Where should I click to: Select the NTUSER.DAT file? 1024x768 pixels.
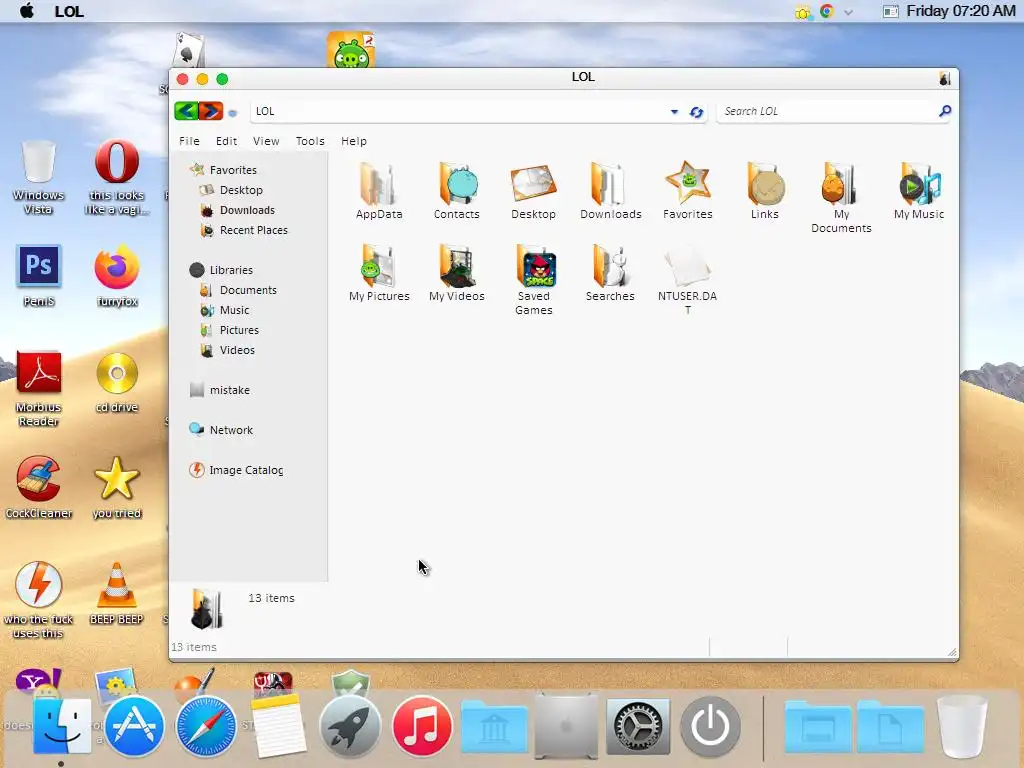(x=688, y=280)
